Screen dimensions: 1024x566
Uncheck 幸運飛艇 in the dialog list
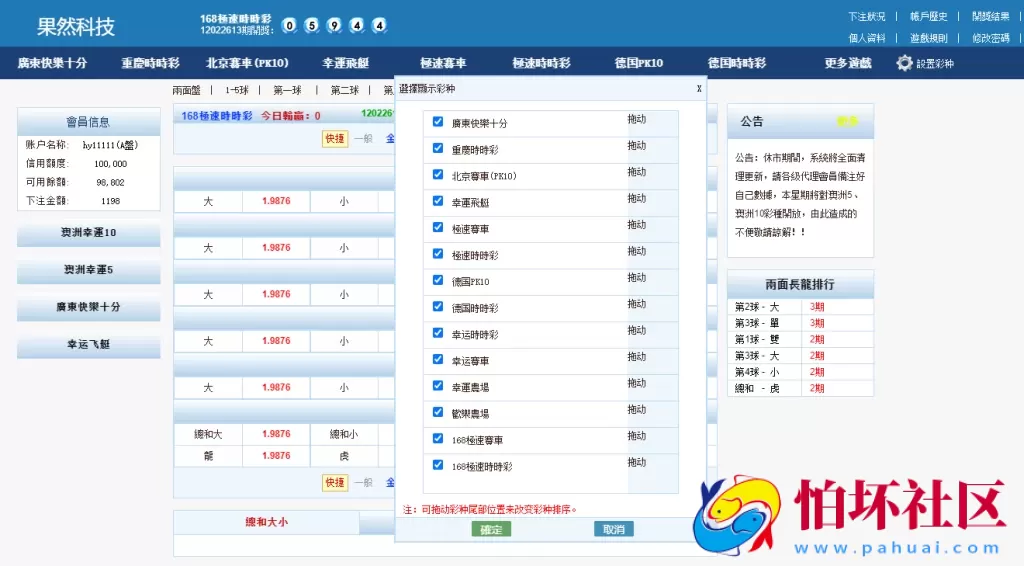438,201
